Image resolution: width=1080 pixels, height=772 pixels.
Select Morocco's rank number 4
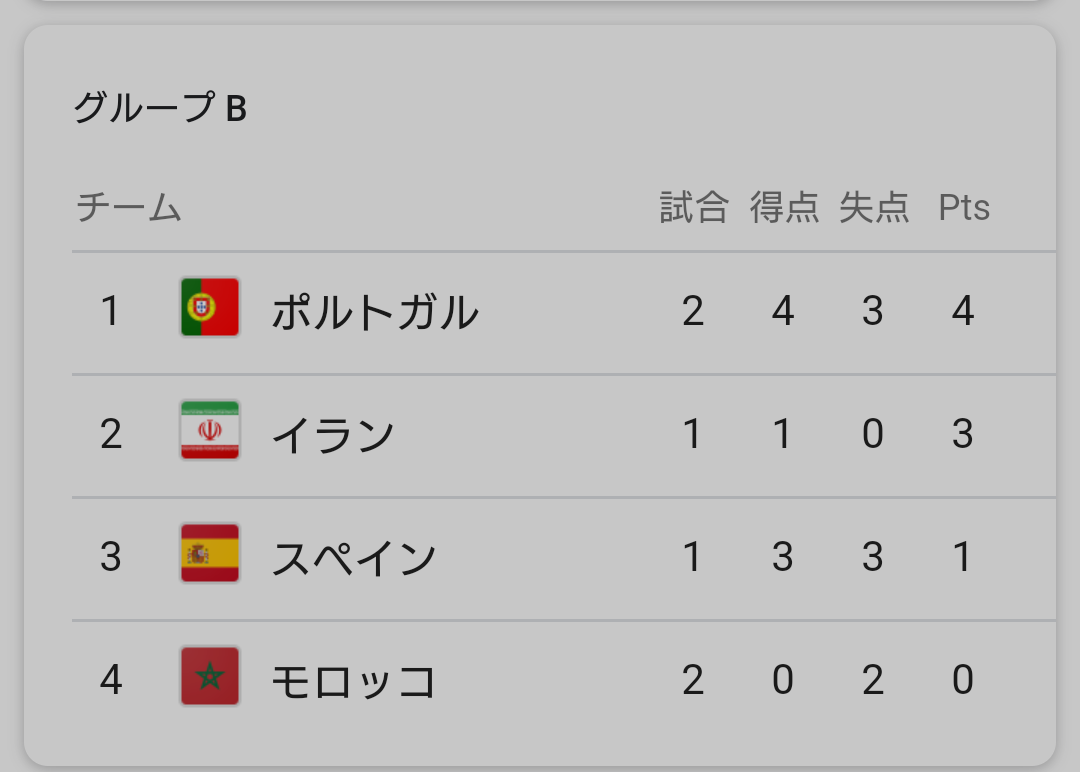(x=111, y=680)
